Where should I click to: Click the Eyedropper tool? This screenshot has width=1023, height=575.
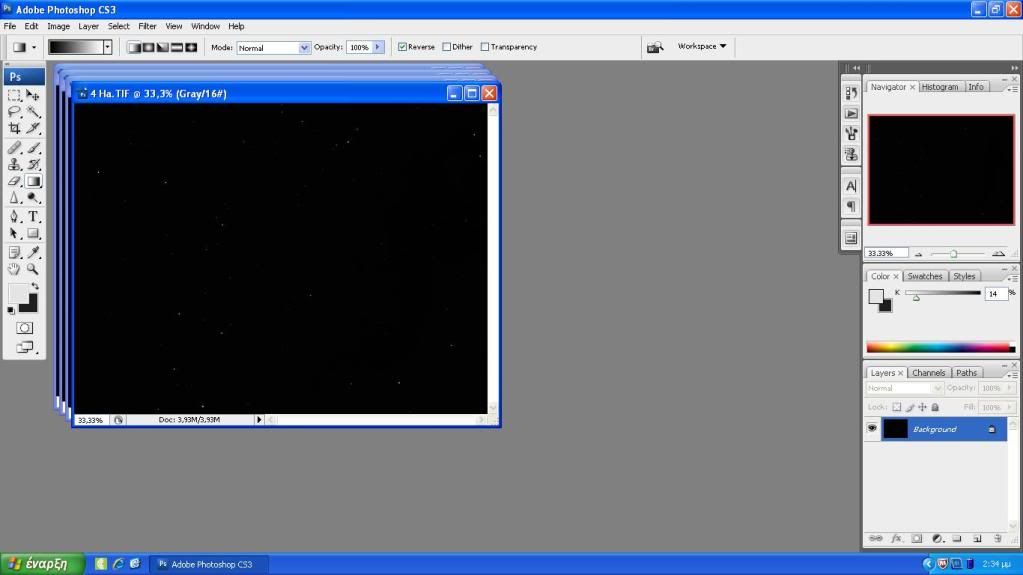(33, 252)
